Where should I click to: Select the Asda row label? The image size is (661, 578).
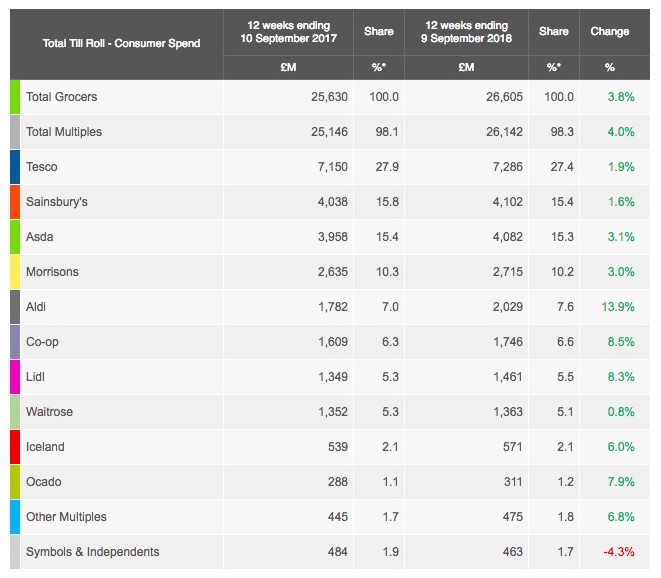click(40, 237)
